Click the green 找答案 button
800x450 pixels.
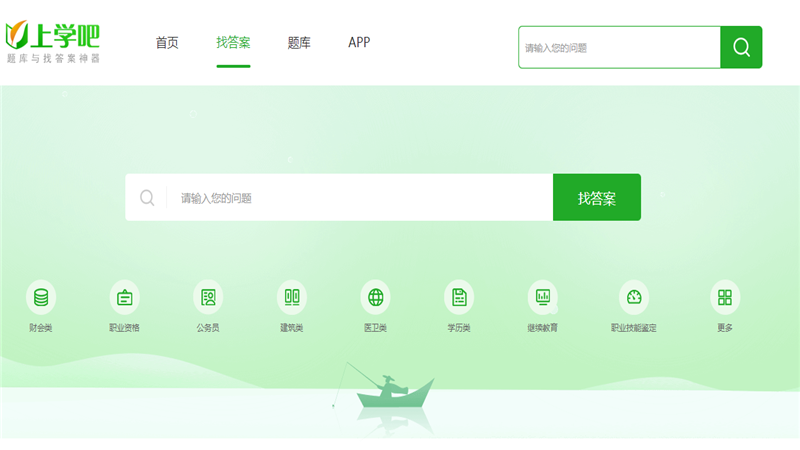597,197
